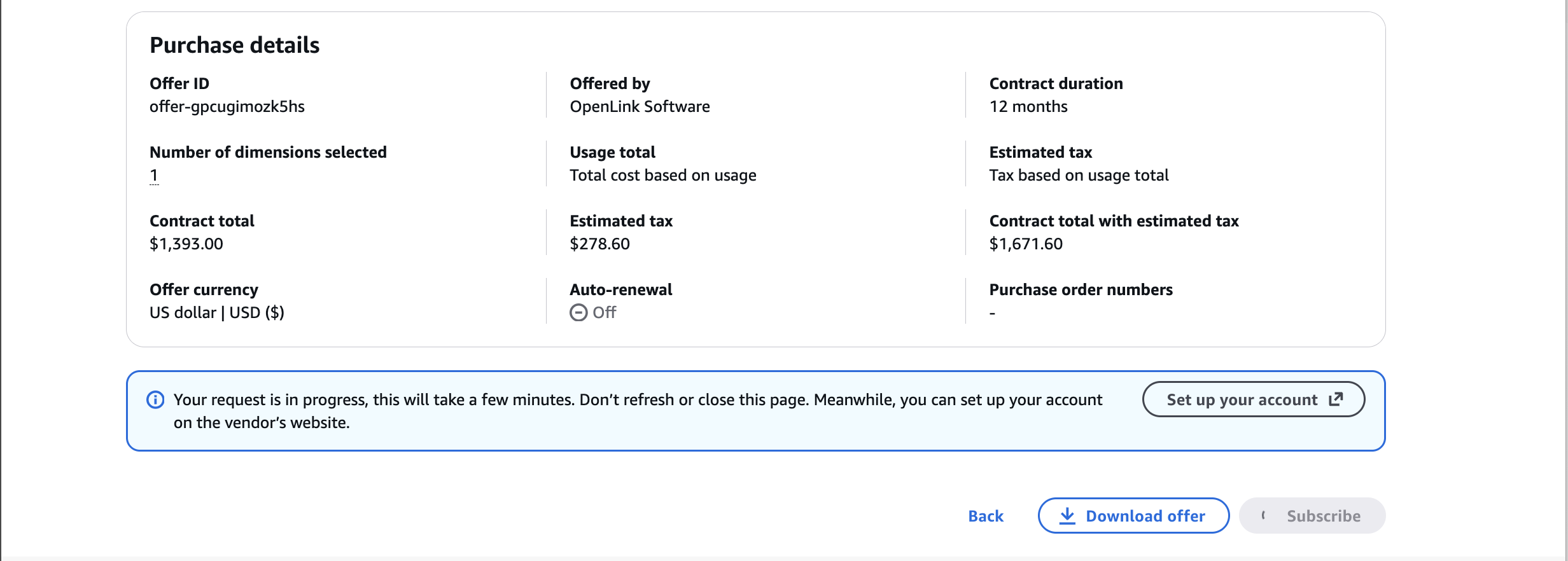The image size is (1568, 561).
Task: Click the estimated tax amount $278.60
Action: click(599, 244)
